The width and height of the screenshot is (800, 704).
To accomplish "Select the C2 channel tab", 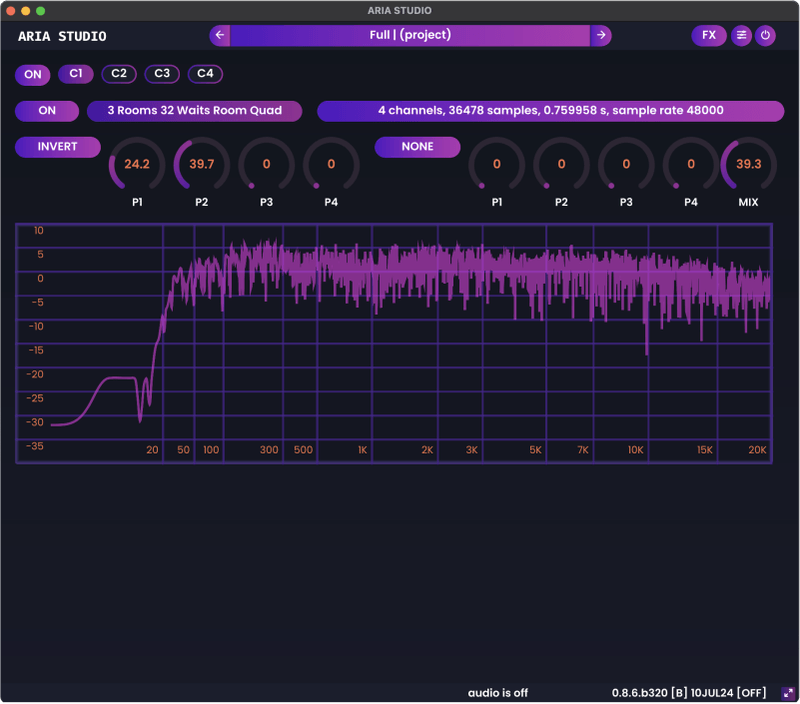I will pyautogui.click(x=119, y=73).
